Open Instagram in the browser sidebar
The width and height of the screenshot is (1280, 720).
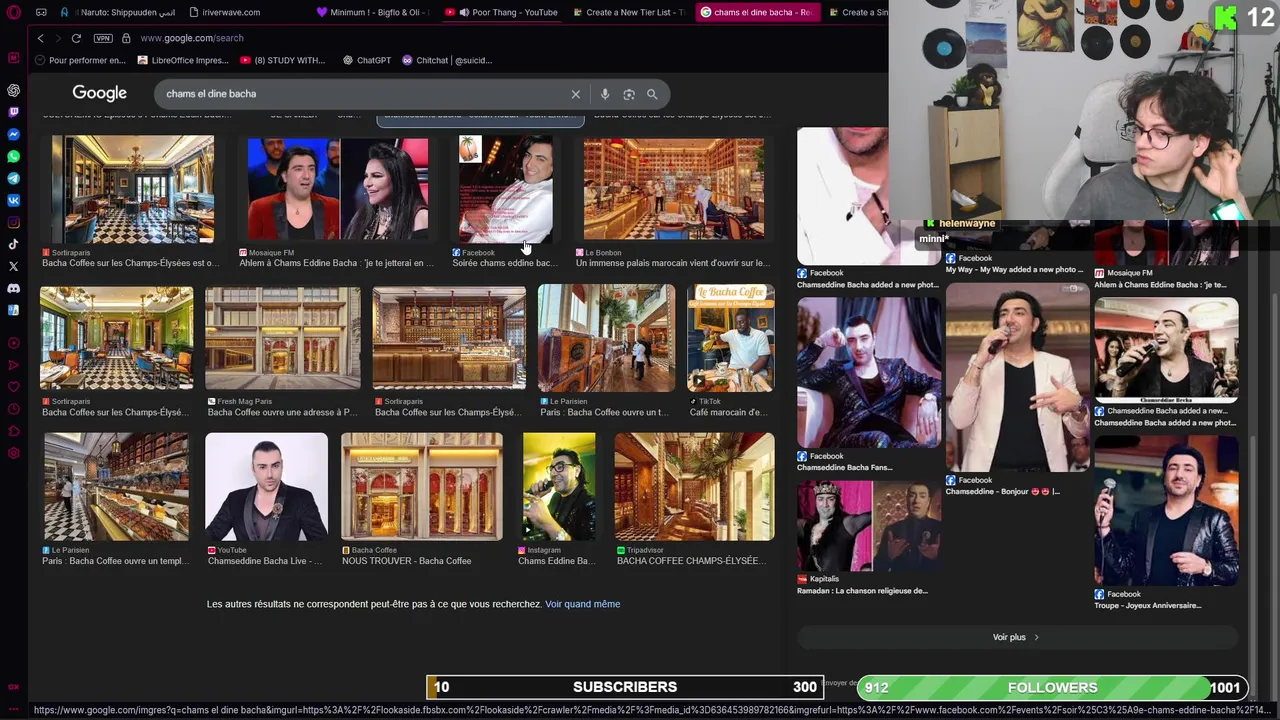tap(13, 222)
